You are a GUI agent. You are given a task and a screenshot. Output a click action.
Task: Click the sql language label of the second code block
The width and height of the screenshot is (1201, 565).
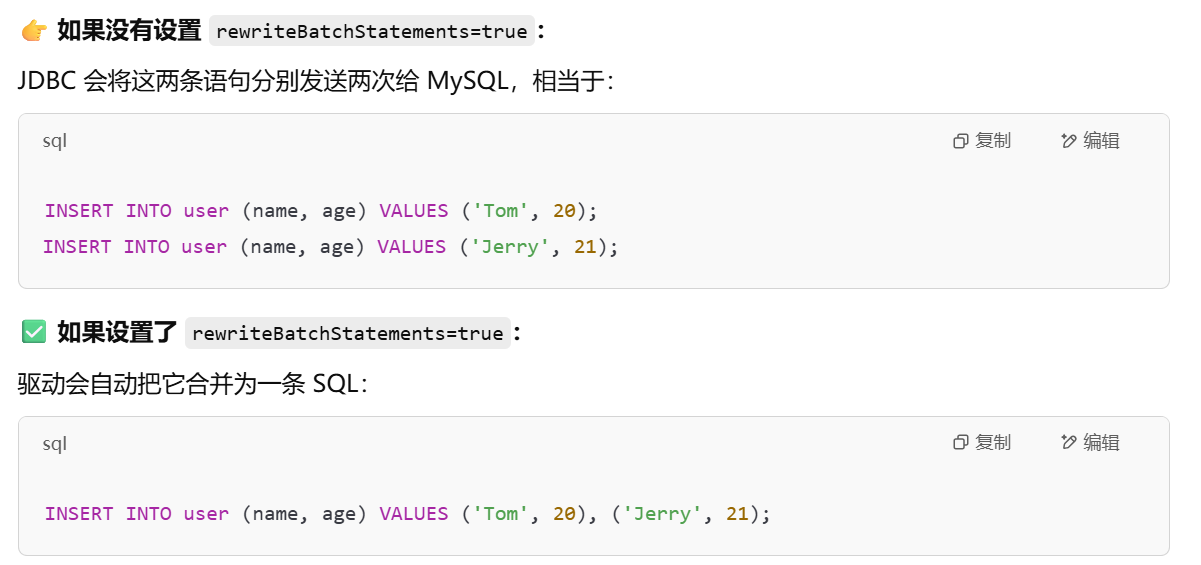(54, 443)
